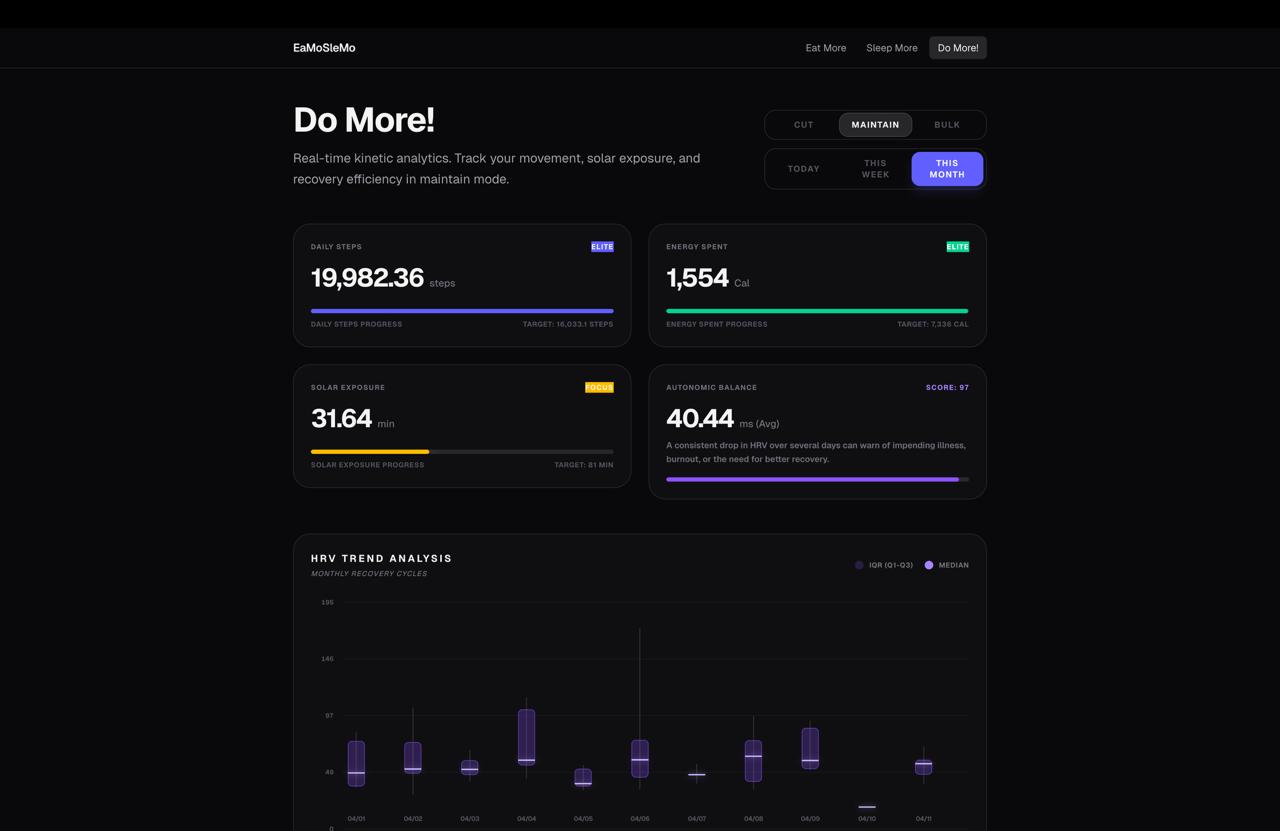This screenshot has width=1280, height=831.
Task: Open the Eat More page
Action: coord(826,48)
